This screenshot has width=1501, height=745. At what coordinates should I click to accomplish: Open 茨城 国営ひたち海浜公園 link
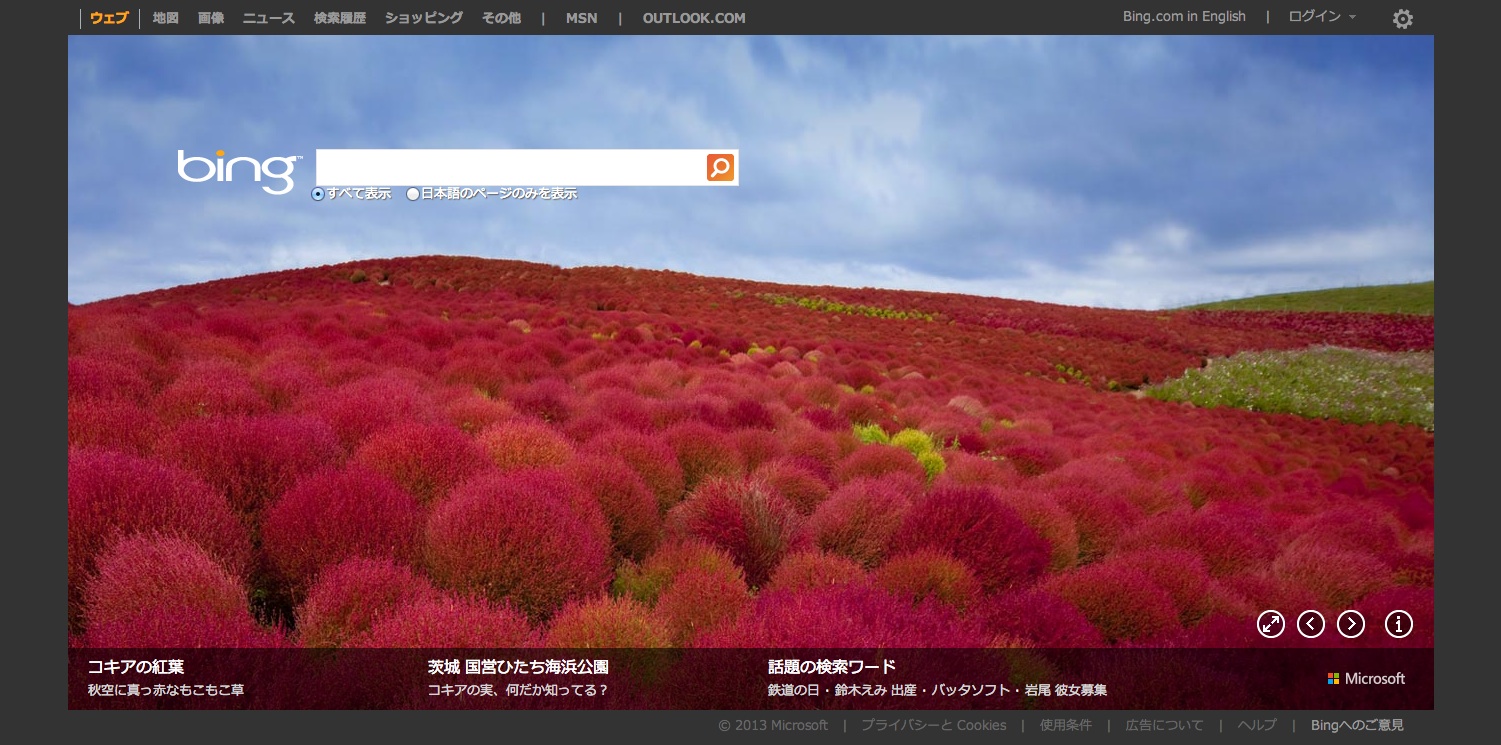coord(518,667)
